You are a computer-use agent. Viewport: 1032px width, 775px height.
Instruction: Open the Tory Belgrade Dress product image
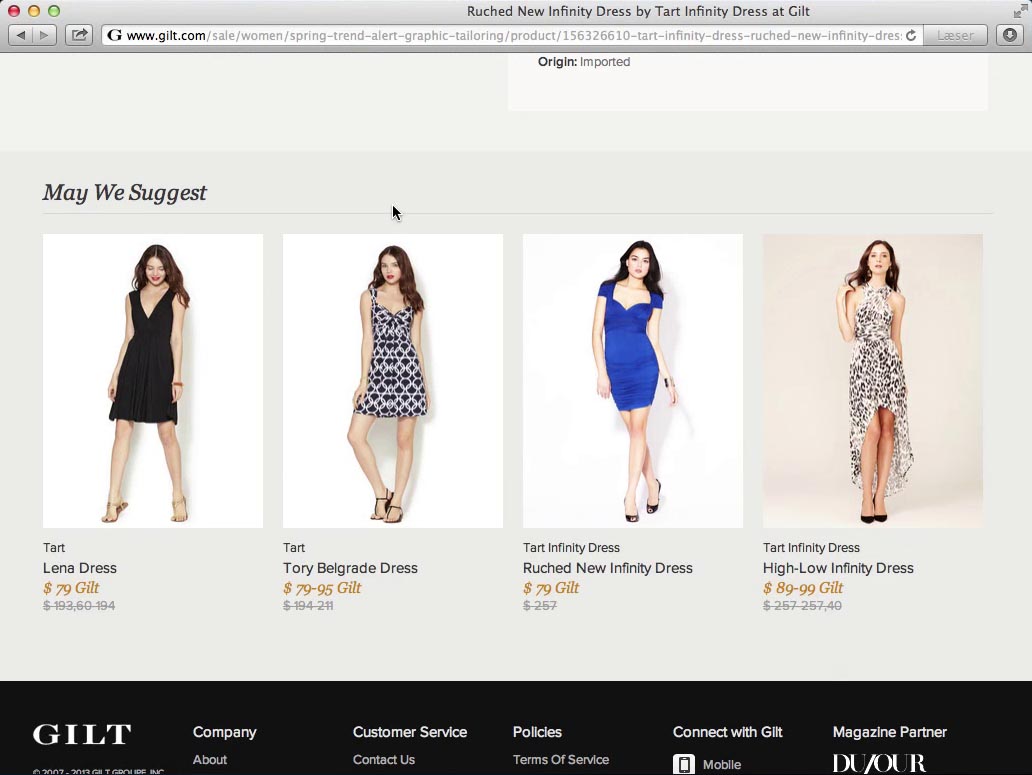[393, 381]
